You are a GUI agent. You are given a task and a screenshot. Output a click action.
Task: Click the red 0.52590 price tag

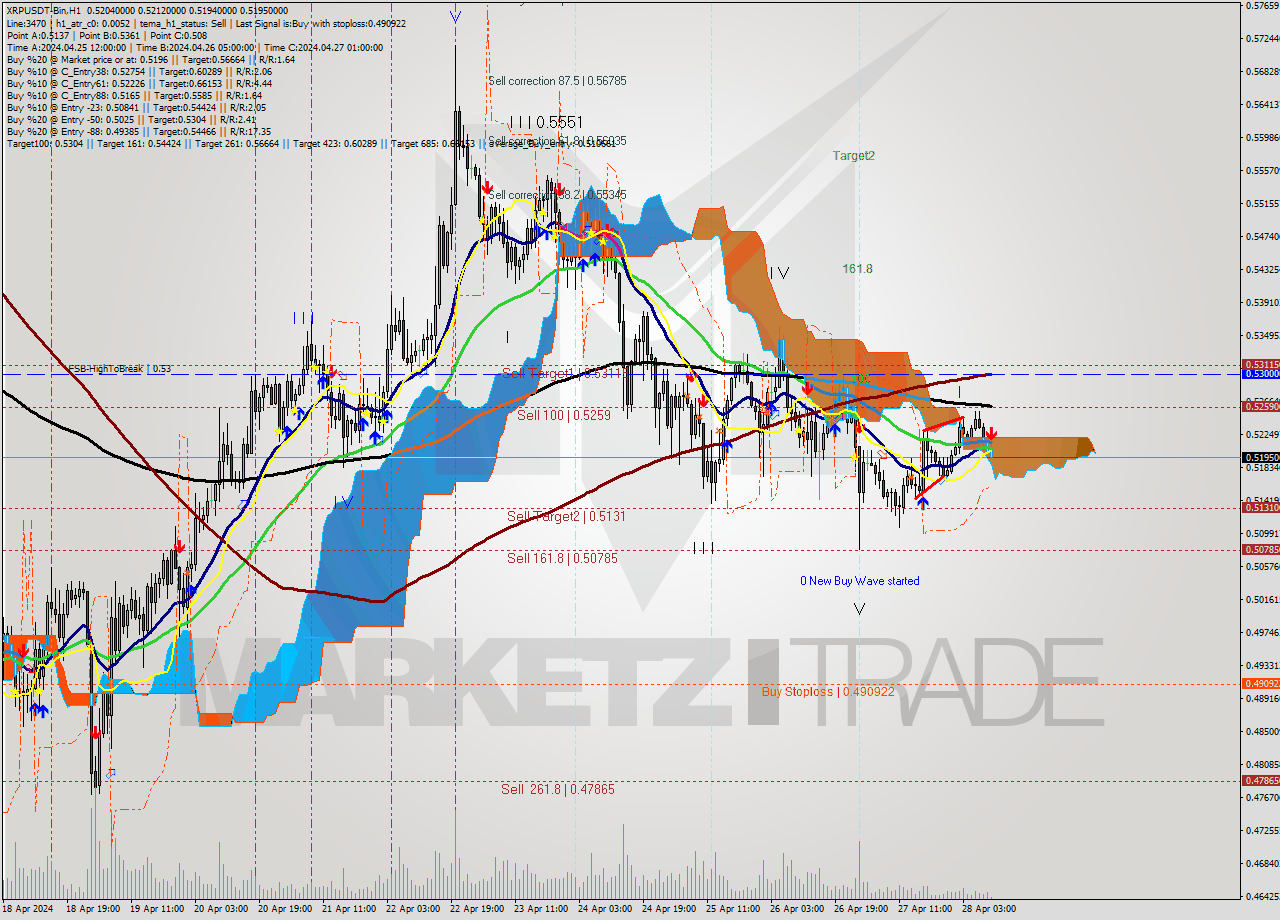1260,406
